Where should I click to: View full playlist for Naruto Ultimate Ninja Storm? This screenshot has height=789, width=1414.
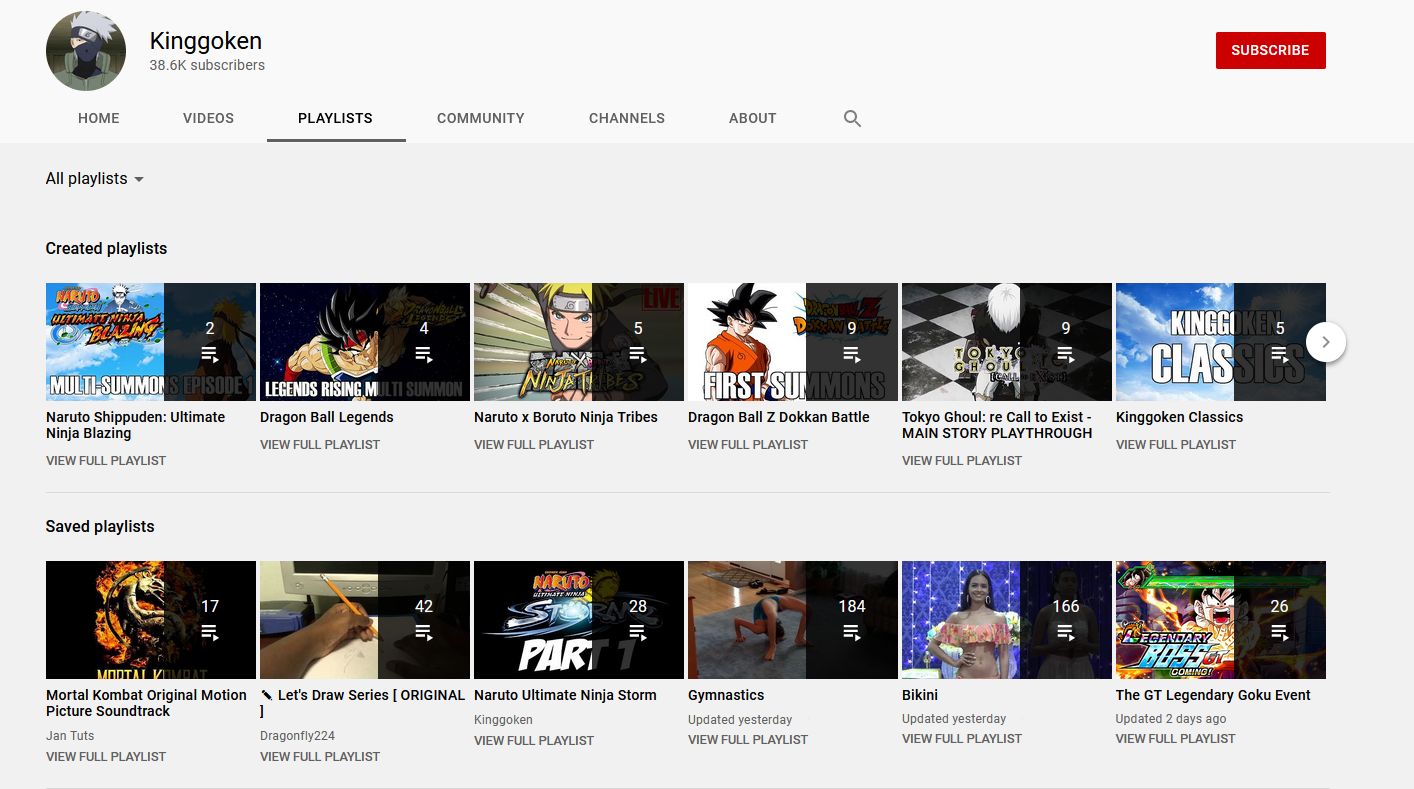click(x=534, y=741)
